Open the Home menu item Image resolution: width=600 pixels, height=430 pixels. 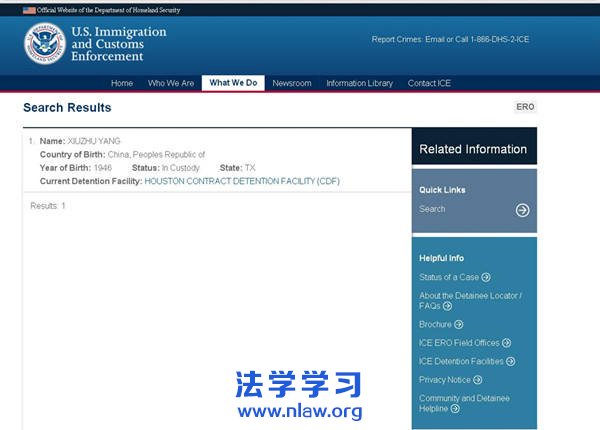point(122,83)
